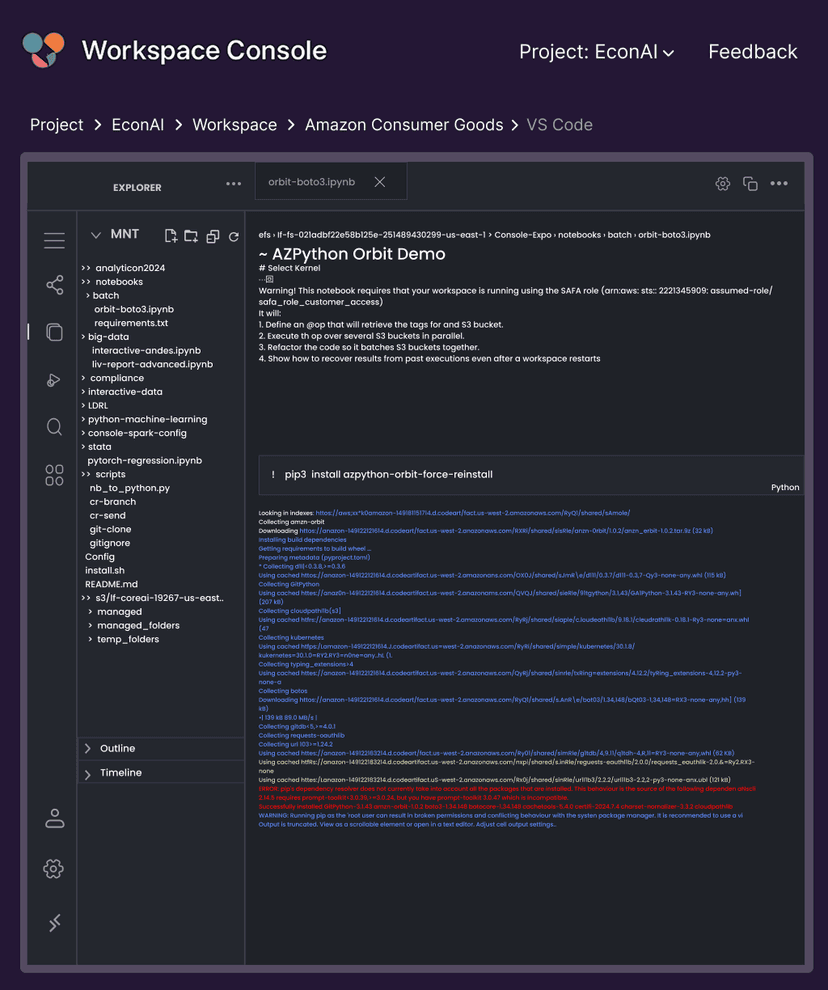Open the remote connection icon at sidebar bottom
Viewport: 828px width, 990px height.
(x=54, y=922)
